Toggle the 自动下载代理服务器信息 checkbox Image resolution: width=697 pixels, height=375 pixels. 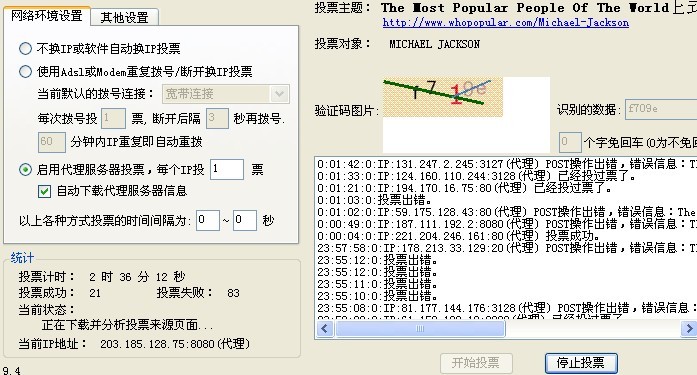coord(44,191)
